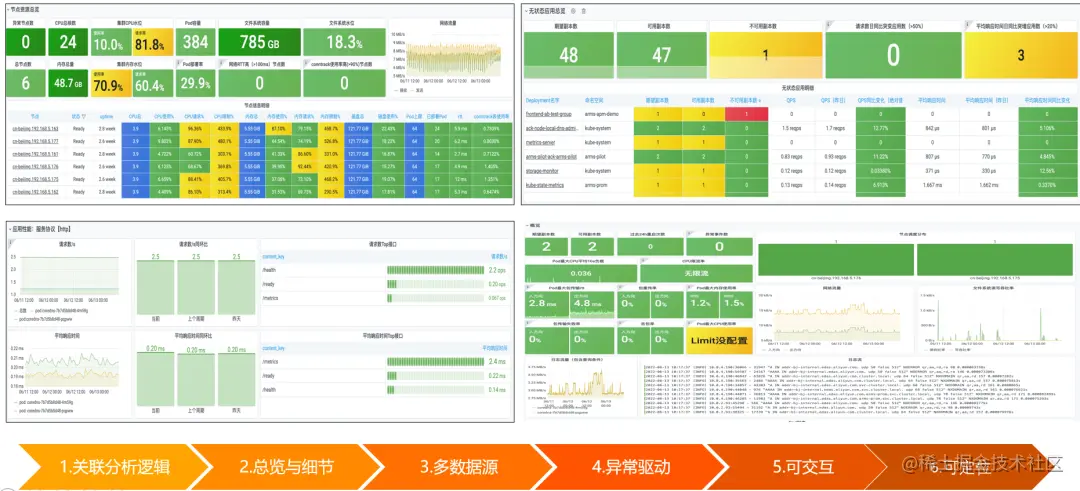Click Pod容量 stat showing 384
The height and width of the screenshot is (491, 1080).
point(196,42)
